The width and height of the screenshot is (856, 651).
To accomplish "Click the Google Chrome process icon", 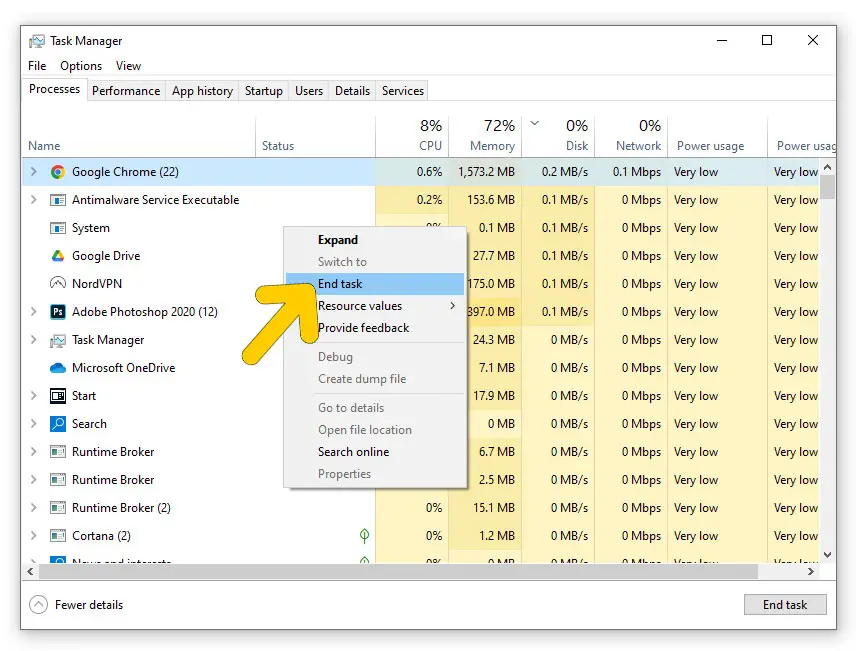I will click(x=58, y=172).
